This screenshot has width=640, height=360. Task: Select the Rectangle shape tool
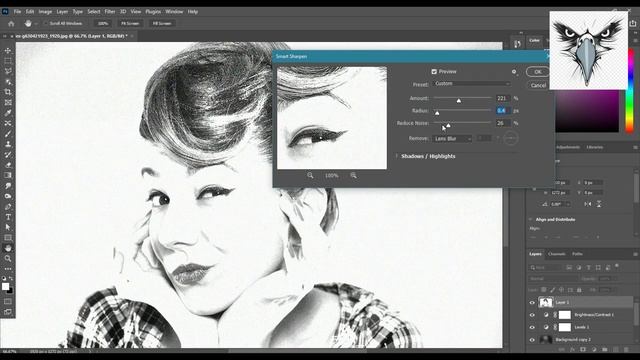pos(8,238)
